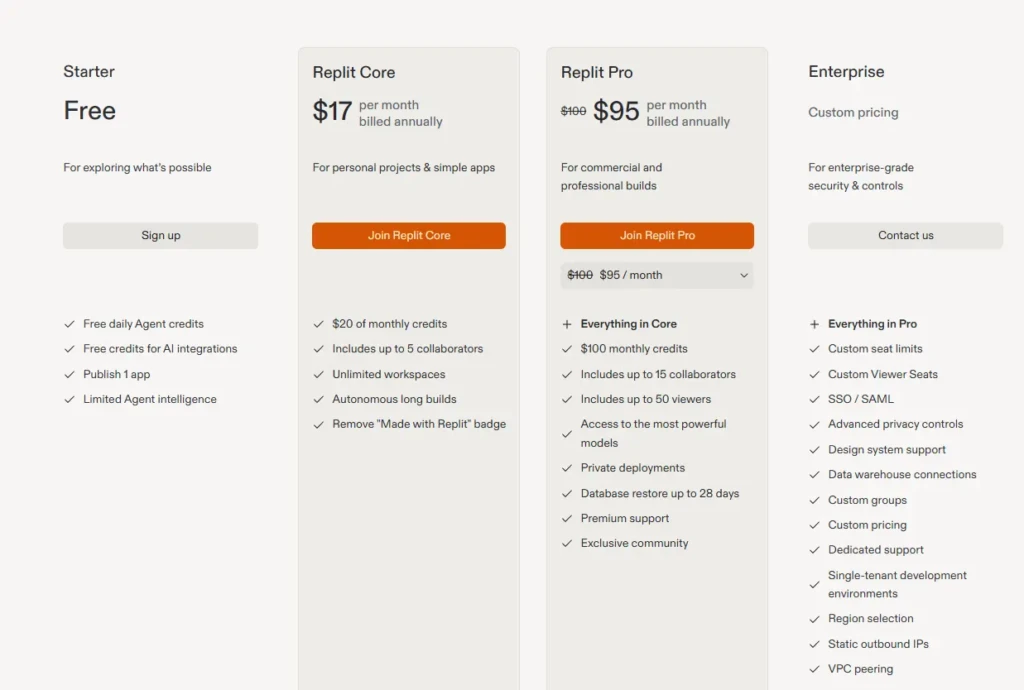Click the Sign up button
Viewport: 1024px width, 690px height.
(x=160, y=235)
